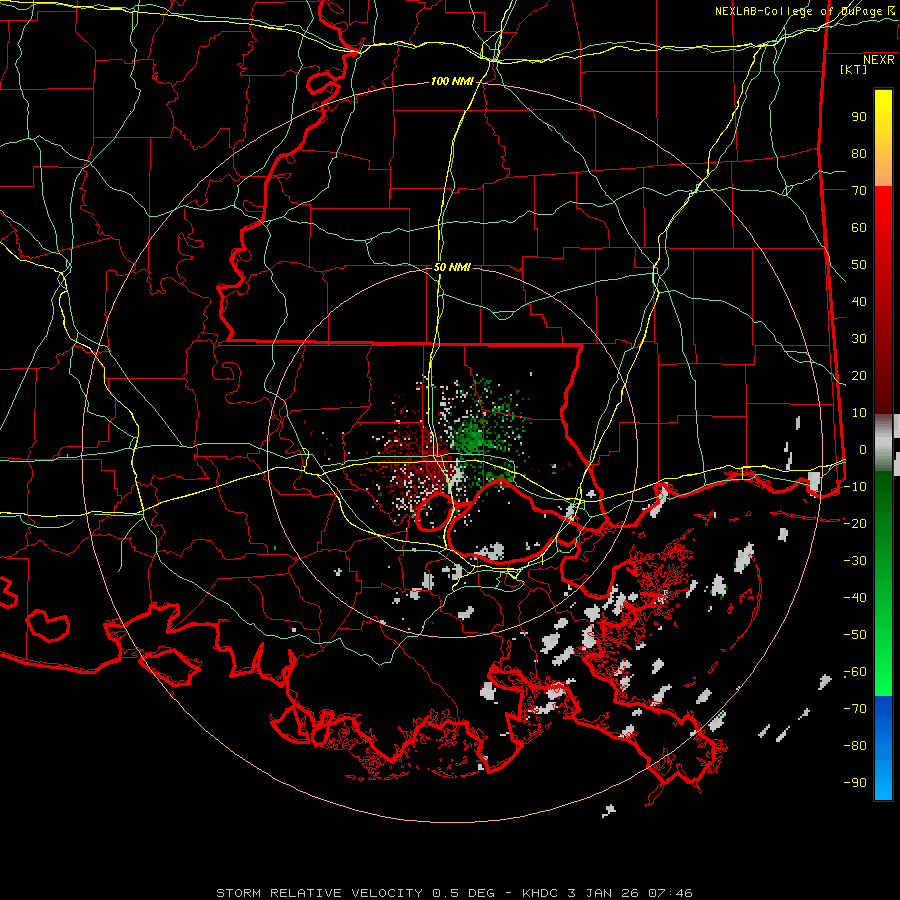Image resolution: width=900 pixels, height=900 pixels.
Task: Select the -50 knots scale value
Action: coord(855,634)
